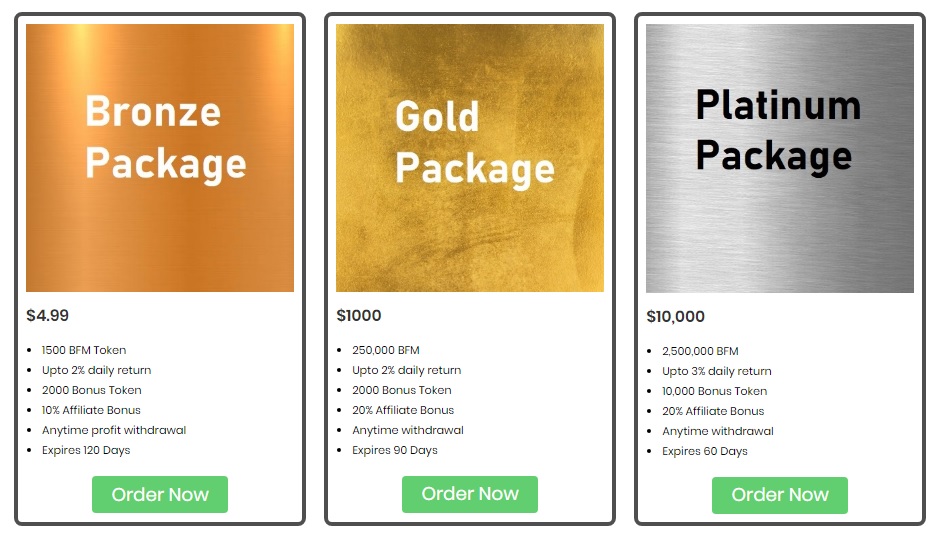Click Gold card's '20% Affiliate Bonus' item

[403, 410]
